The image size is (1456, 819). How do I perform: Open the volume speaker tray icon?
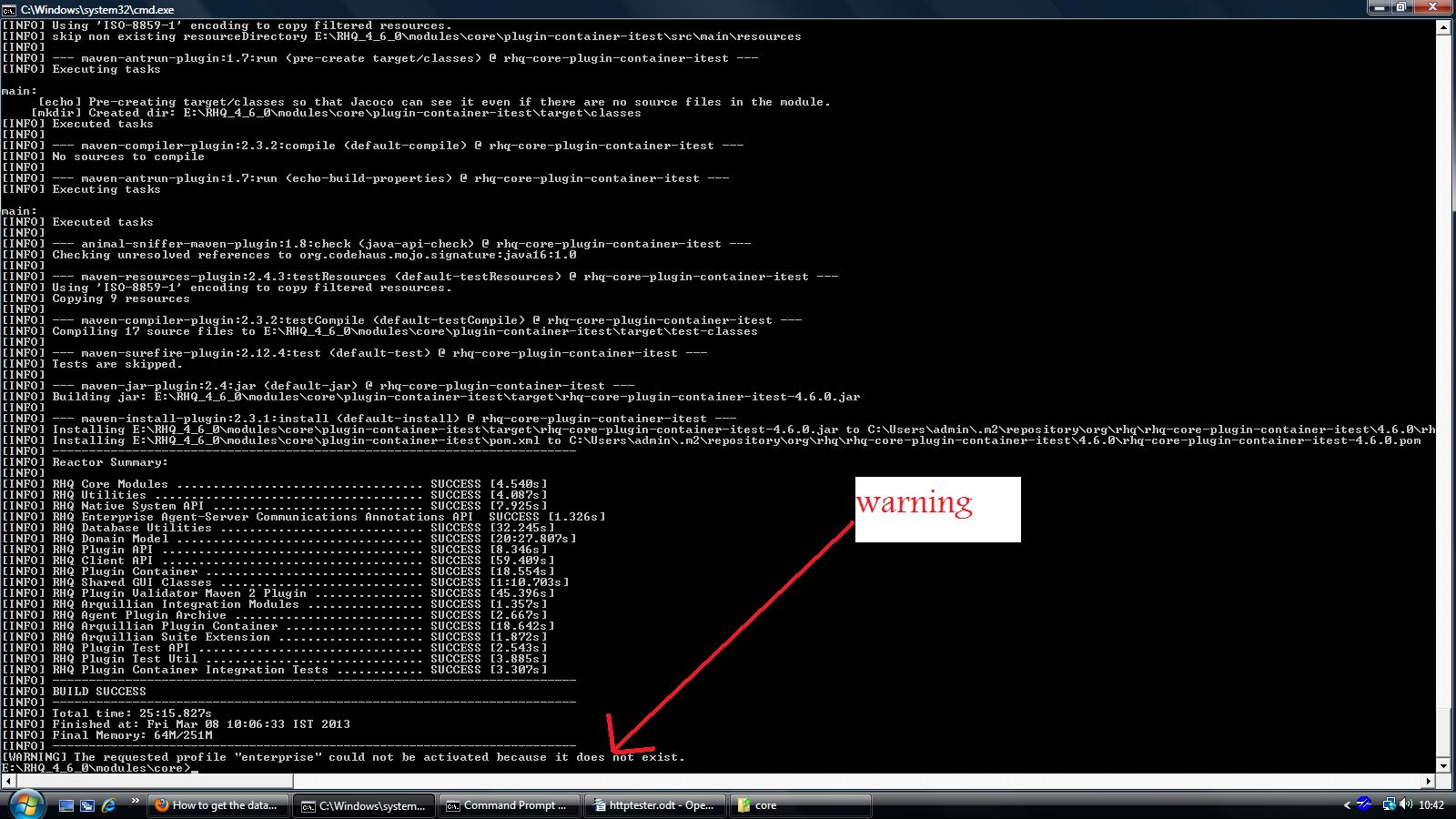click(1407, 804)
